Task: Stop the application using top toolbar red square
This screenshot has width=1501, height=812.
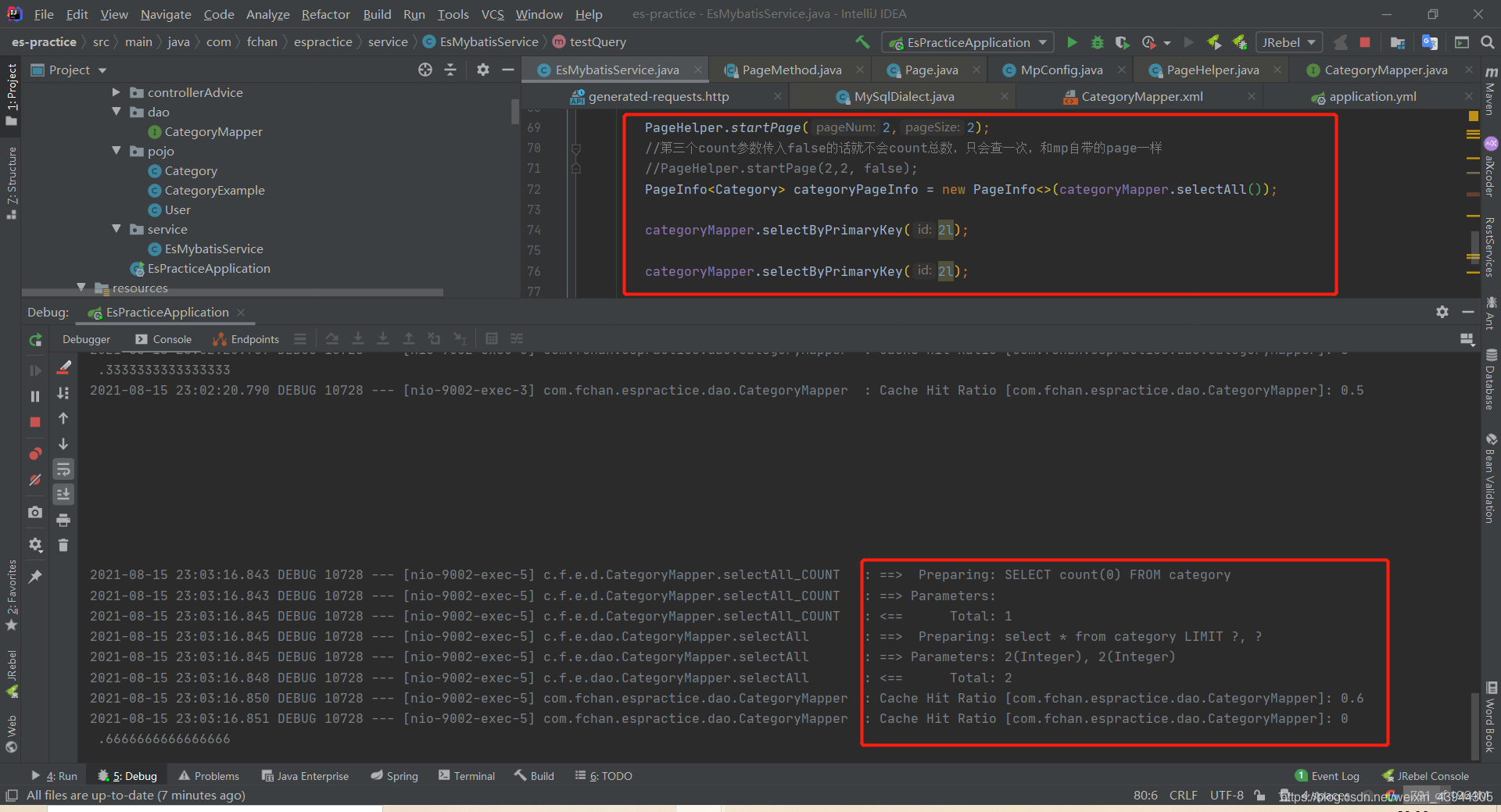Action: [1365, 42]
